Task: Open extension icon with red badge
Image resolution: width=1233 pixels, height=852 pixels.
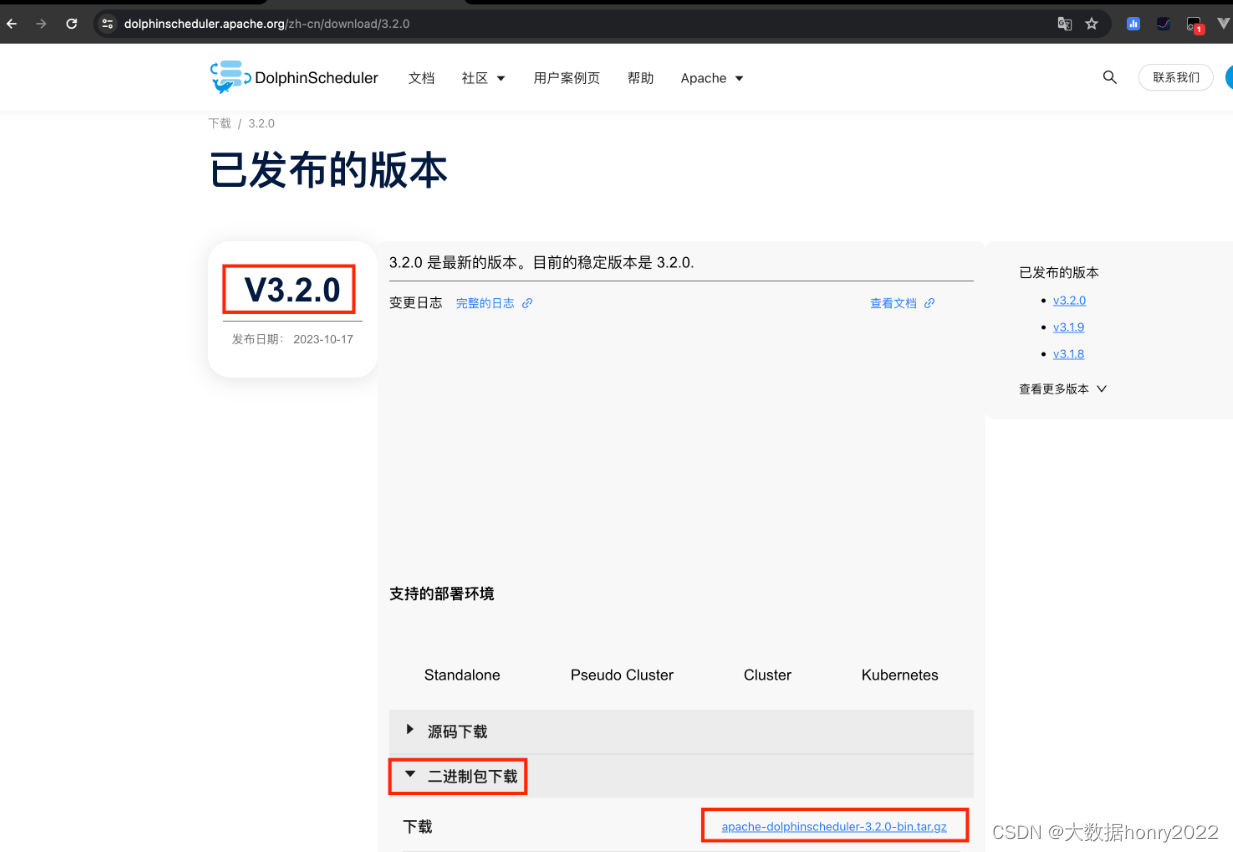Action: (x=1194, y=24)
